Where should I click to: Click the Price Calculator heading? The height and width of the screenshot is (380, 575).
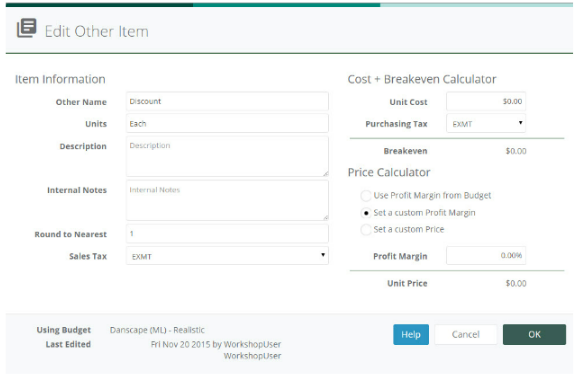pos(389,172)
